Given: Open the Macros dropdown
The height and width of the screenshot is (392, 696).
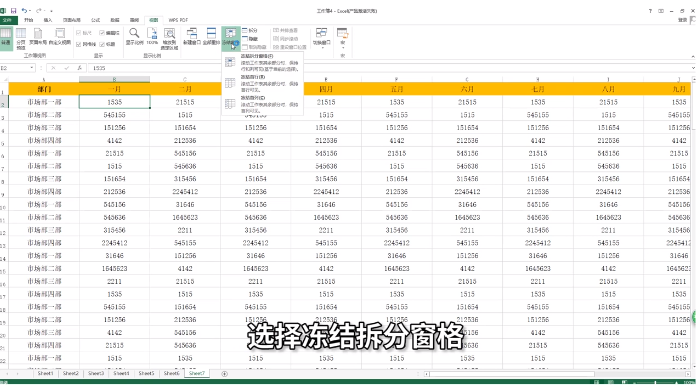Looking at the screenshot, I should [342, 37].
